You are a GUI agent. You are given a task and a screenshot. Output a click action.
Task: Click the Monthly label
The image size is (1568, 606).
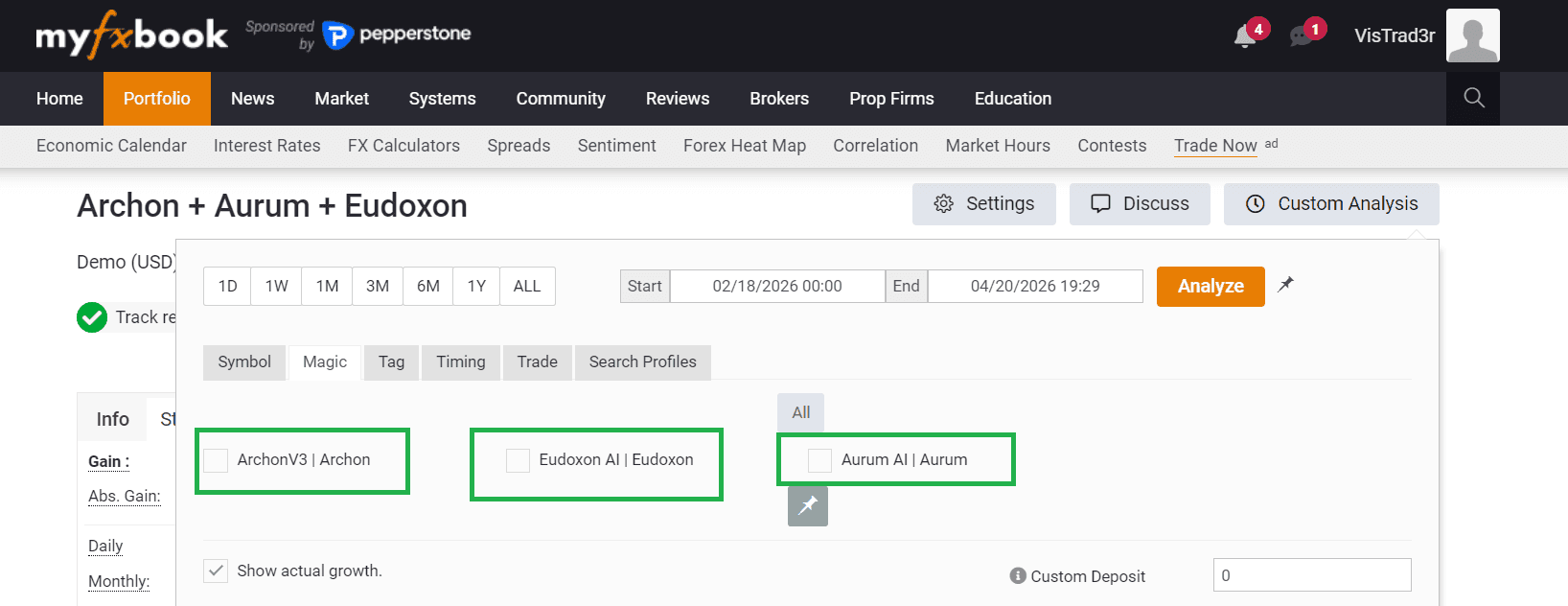pos(119,581)
